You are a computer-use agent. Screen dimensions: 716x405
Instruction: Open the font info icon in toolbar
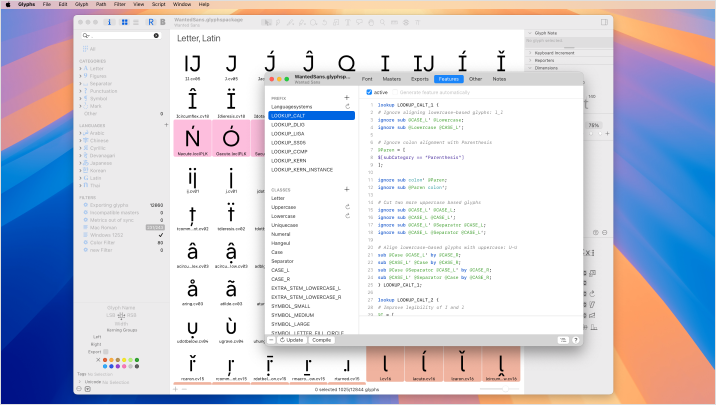tap(109, 22)
